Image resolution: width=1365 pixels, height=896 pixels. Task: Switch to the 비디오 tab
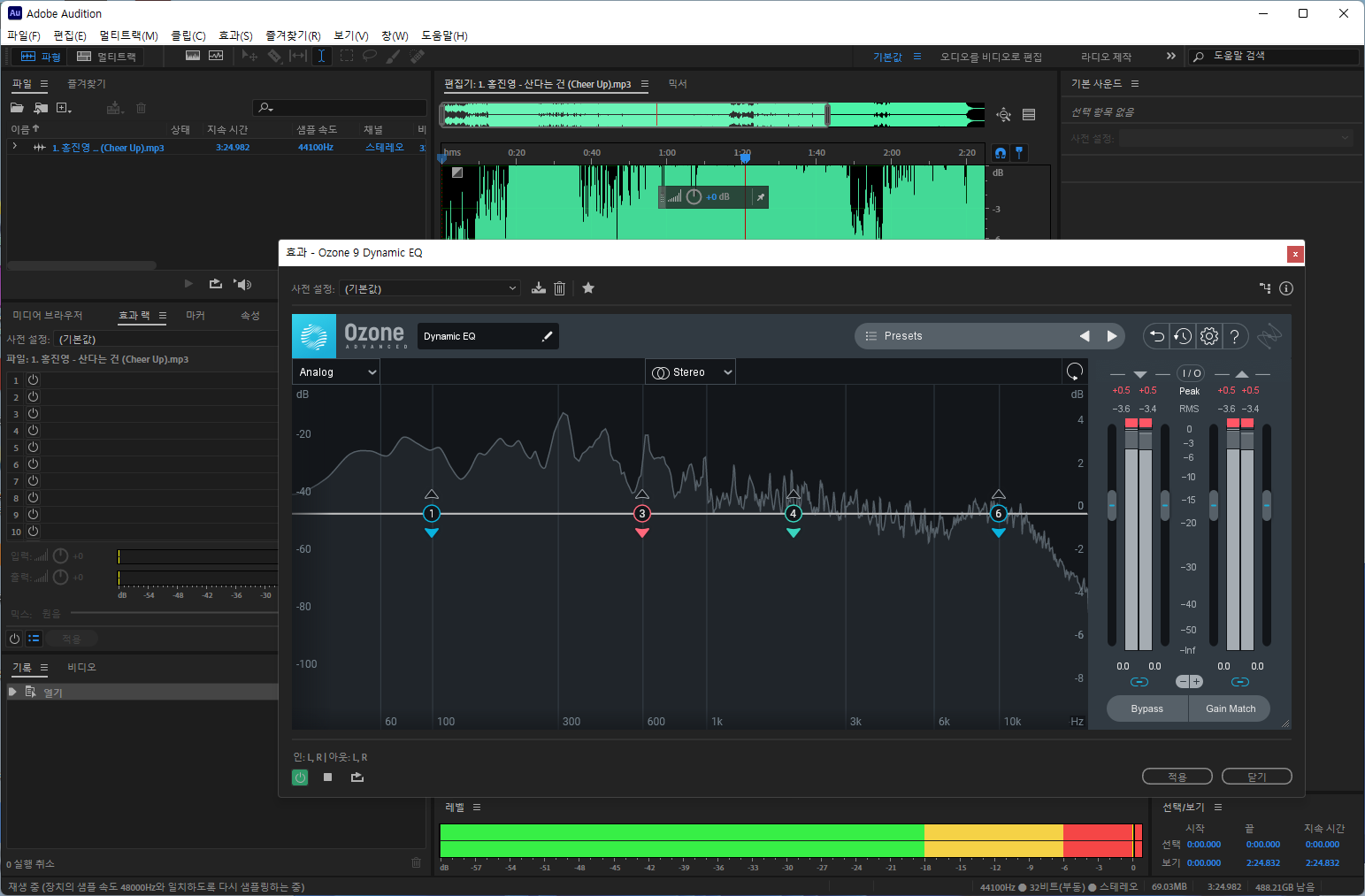pyautogui.click(x=81, y=667)
